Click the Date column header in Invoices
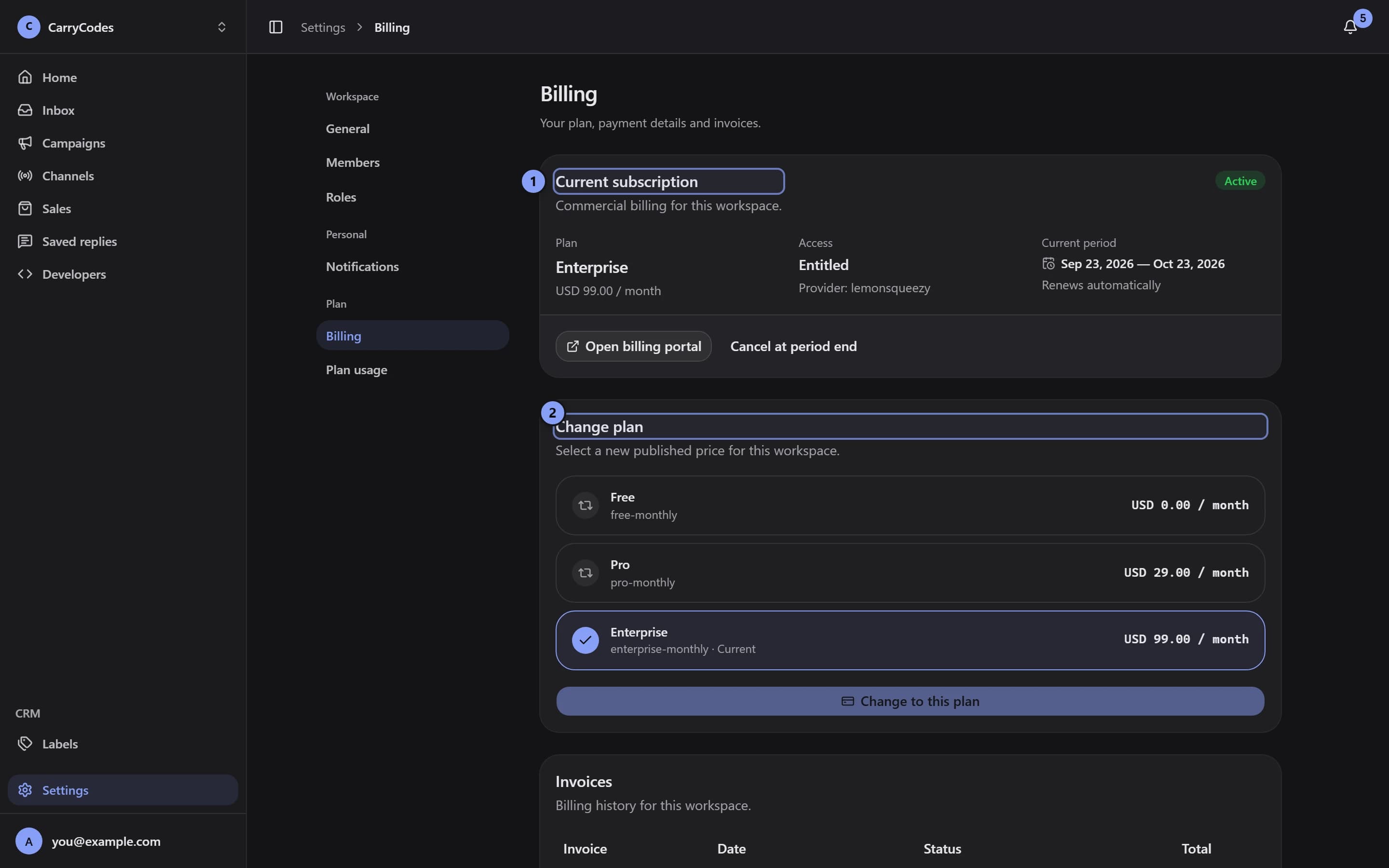Image resolution: width=1389 pixels, height=868 pixels. tap(731, 849)
